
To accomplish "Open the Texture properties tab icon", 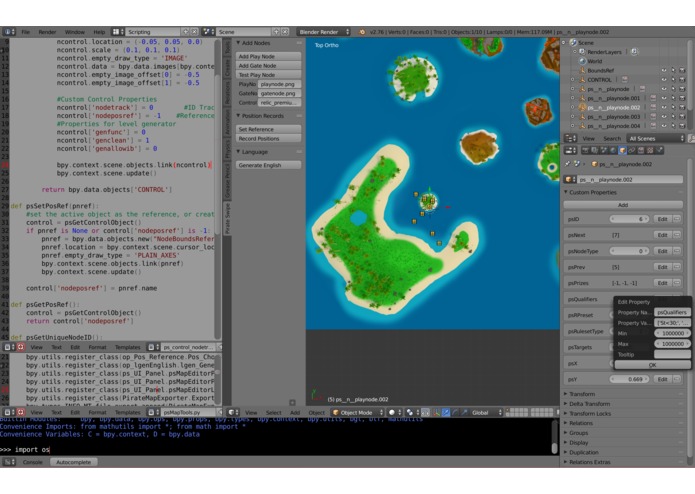I will 650,151.
